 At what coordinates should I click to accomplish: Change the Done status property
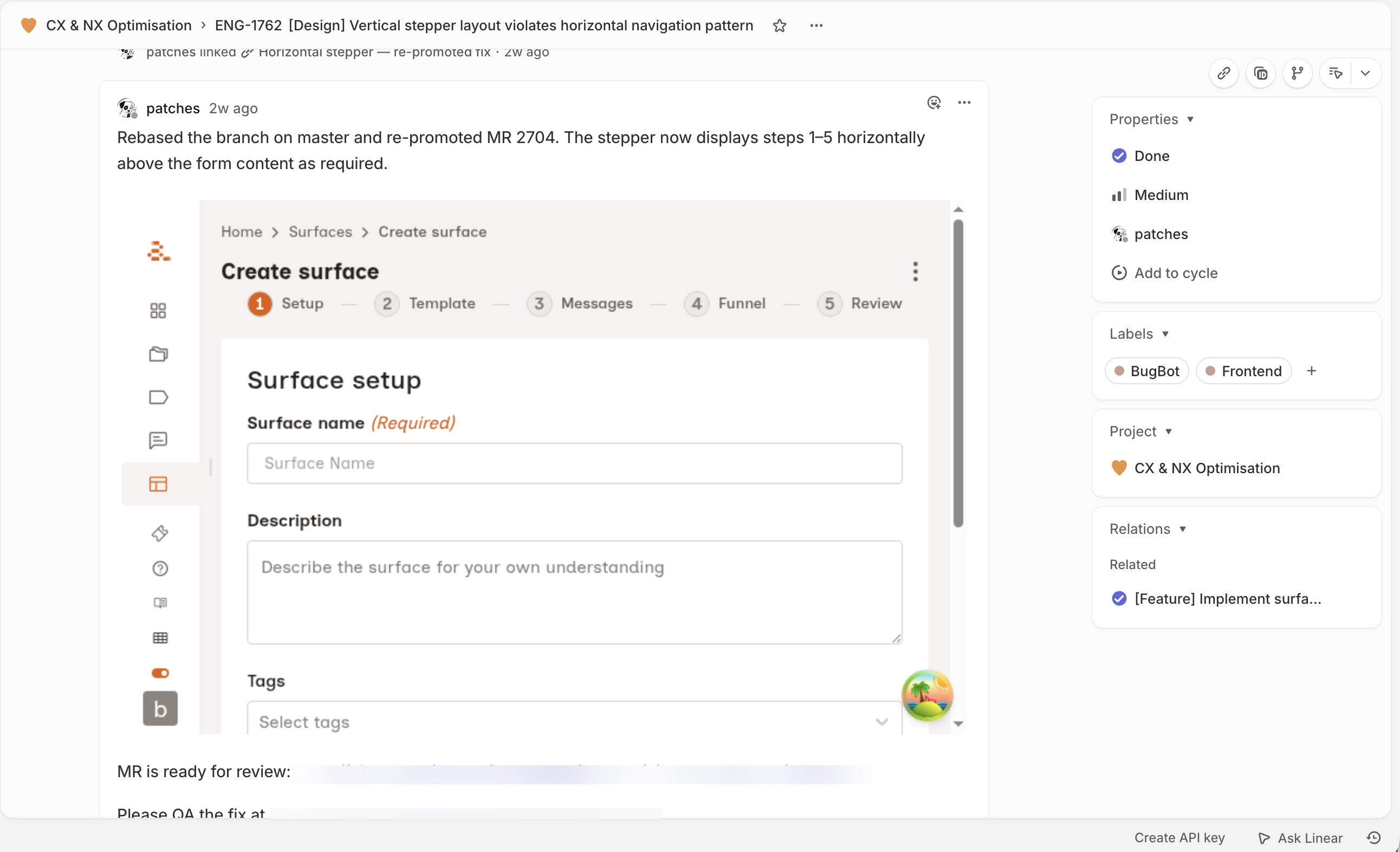1140,156
